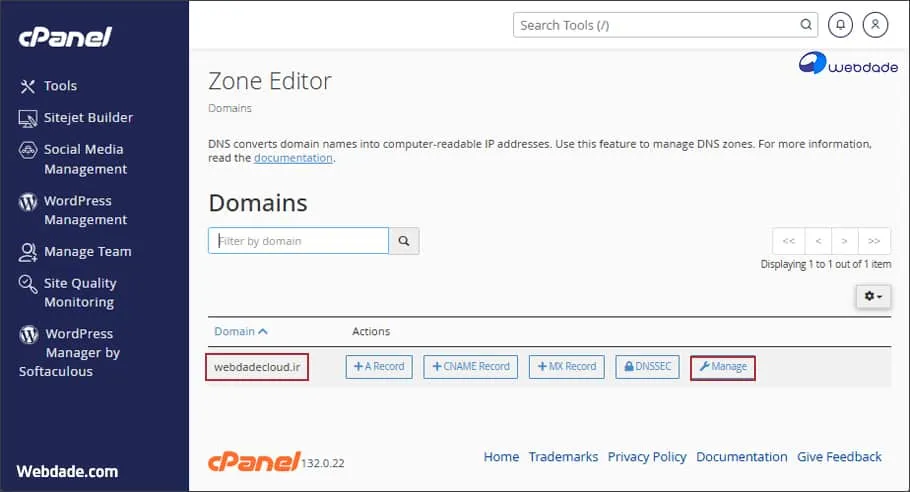
Task: Click the Sitejet Builder sidebar icon
Action: tap(28, 118)
